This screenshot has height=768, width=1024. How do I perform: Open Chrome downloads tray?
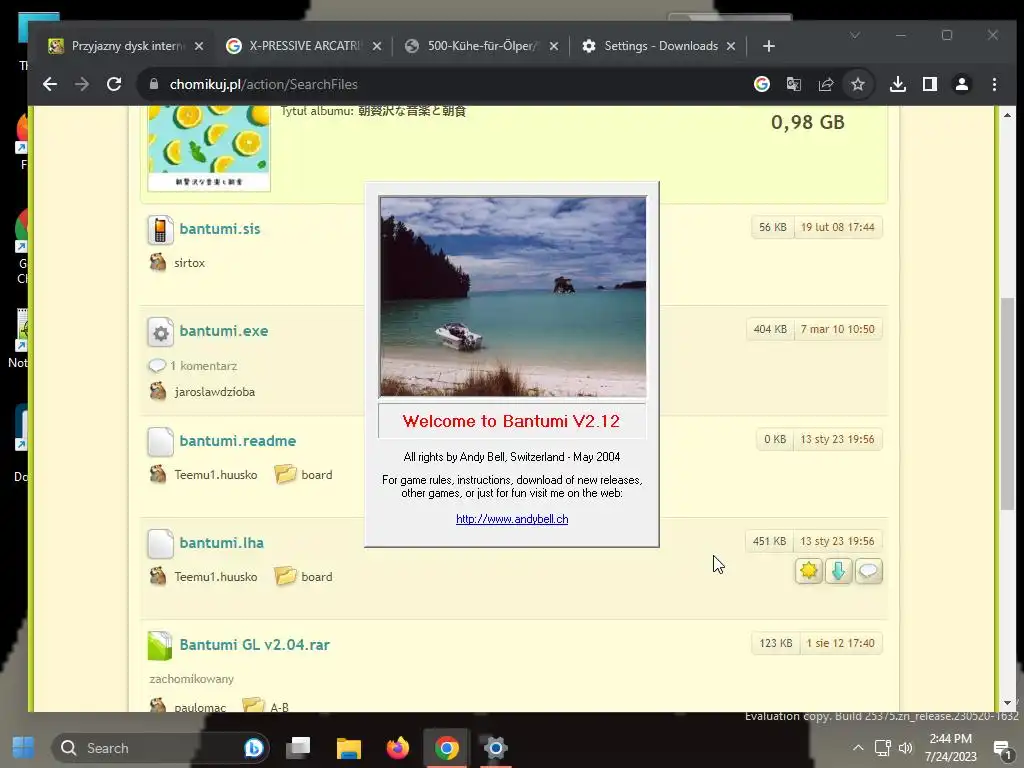[898, 84]
